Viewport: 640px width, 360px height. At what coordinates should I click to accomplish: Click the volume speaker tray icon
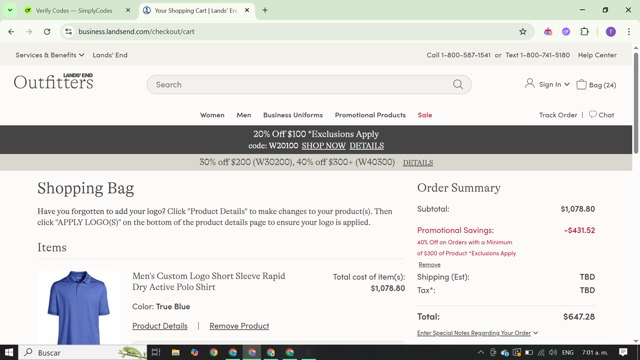553,352
